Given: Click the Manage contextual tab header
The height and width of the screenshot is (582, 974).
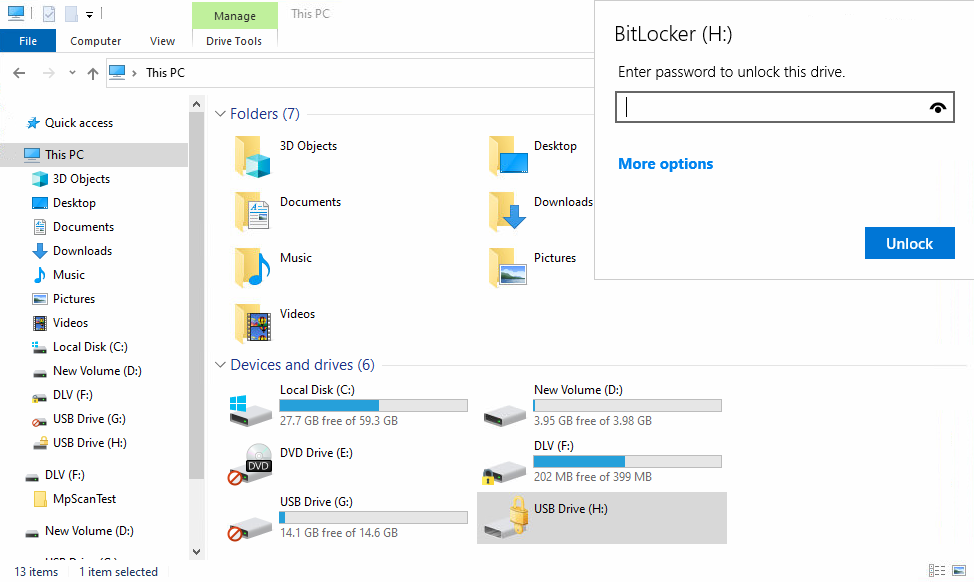Looking at the screenshot, I should click(x=235, y=16).
